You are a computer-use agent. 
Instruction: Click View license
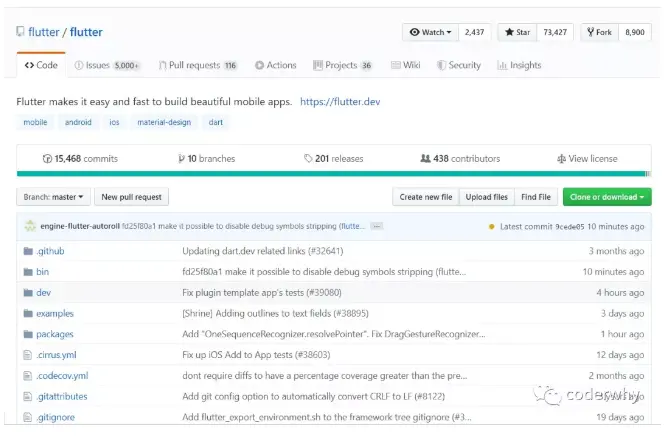(587, 159)
